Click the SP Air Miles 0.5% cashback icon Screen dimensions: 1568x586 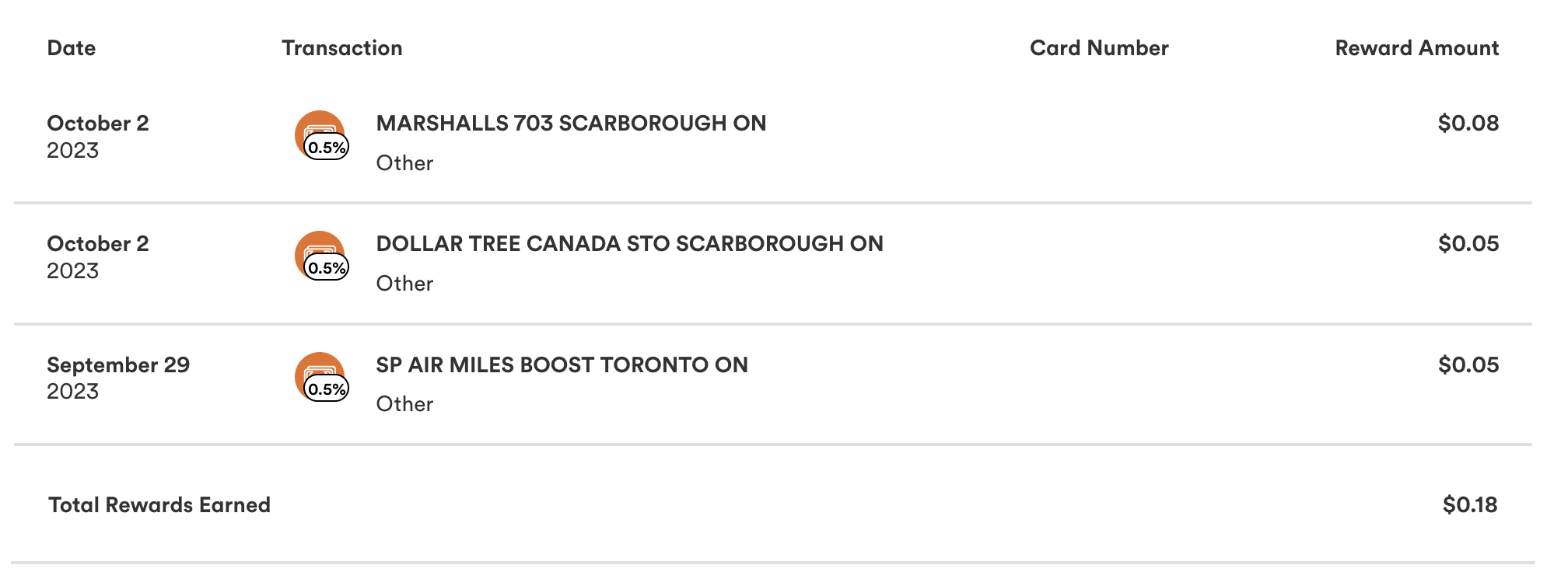[321, 378]
